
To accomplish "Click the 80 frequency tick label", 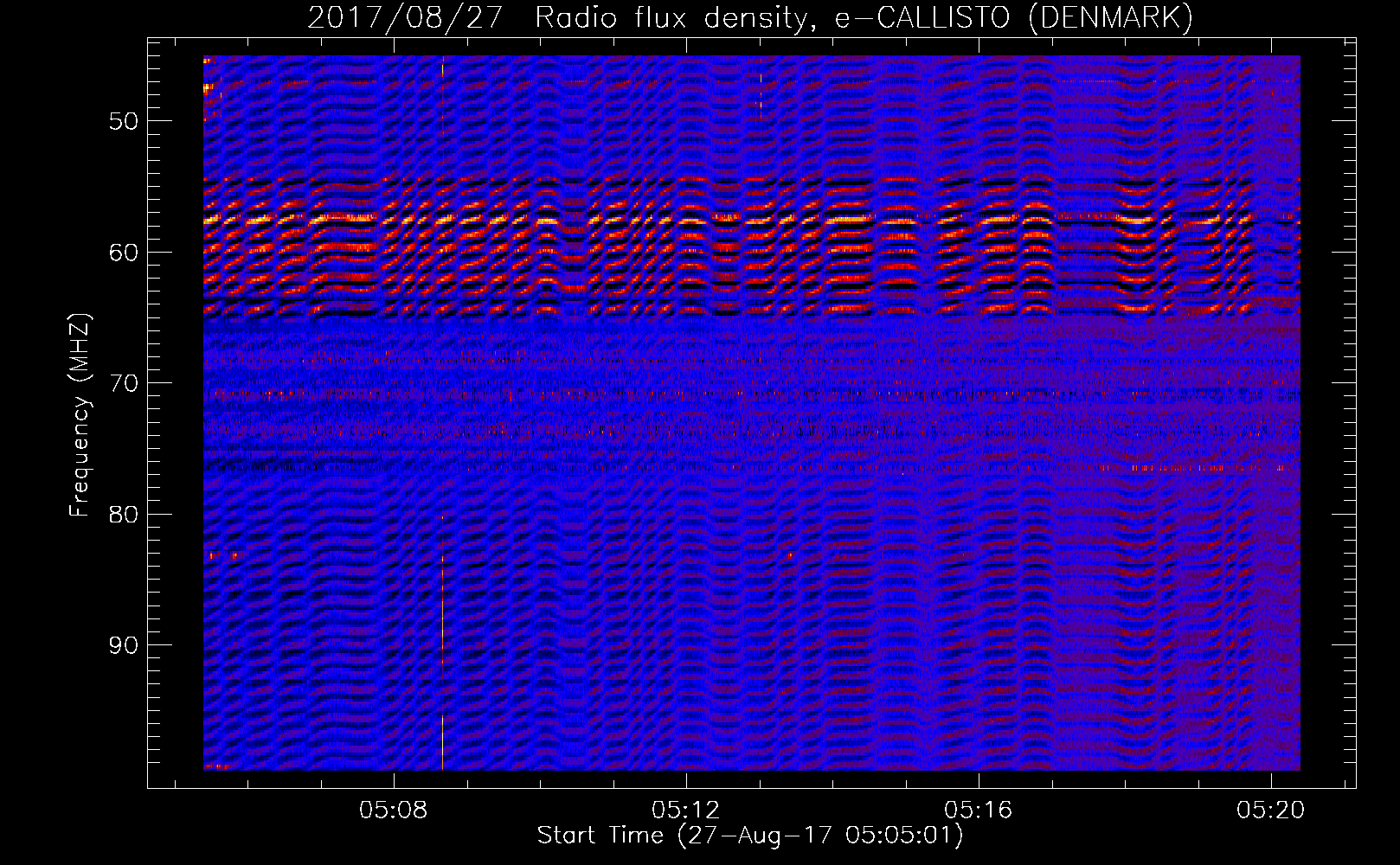I will point(124,515).
